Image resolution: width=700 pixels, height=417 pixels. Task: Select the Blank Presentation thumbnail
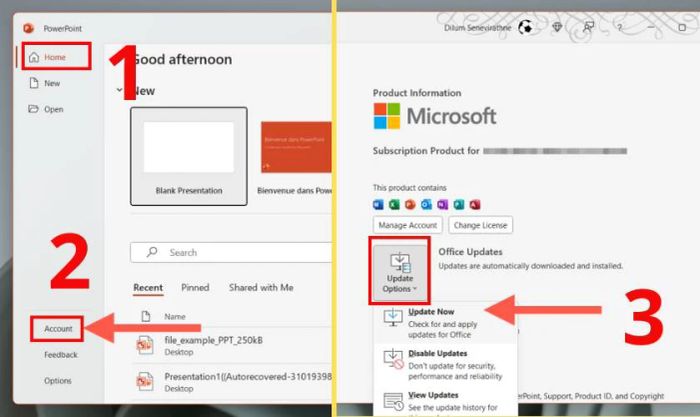188,156
